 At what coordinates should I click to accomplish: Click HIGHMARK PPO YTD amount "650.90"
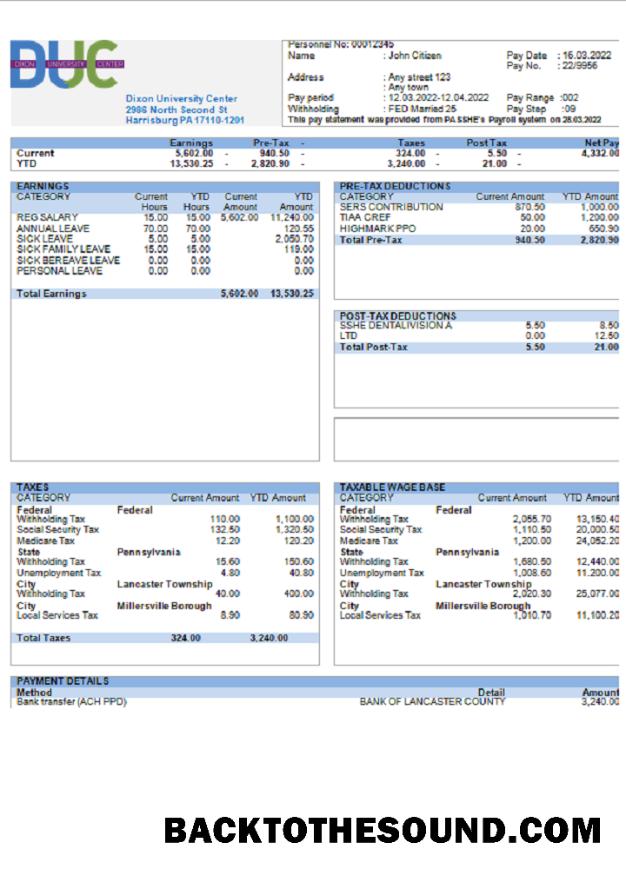[604, 228]
